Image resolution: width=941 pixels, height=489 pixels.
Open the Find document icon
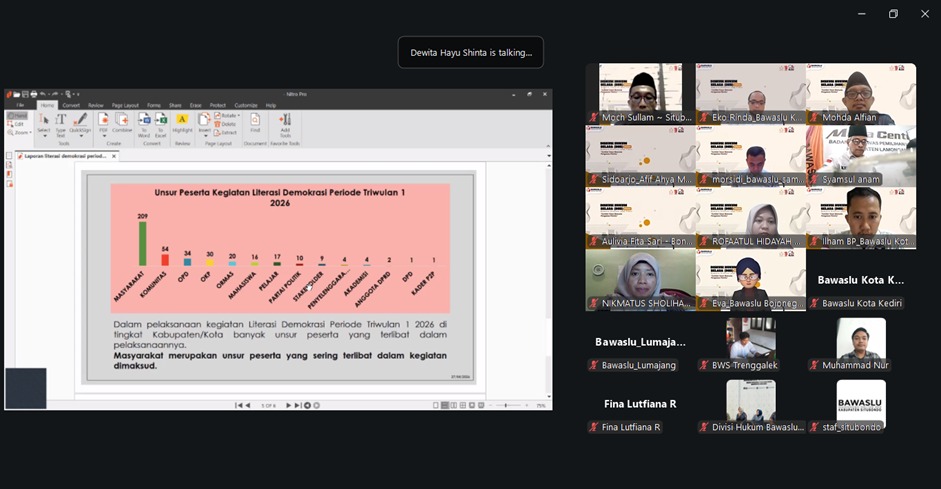point(255,120)
